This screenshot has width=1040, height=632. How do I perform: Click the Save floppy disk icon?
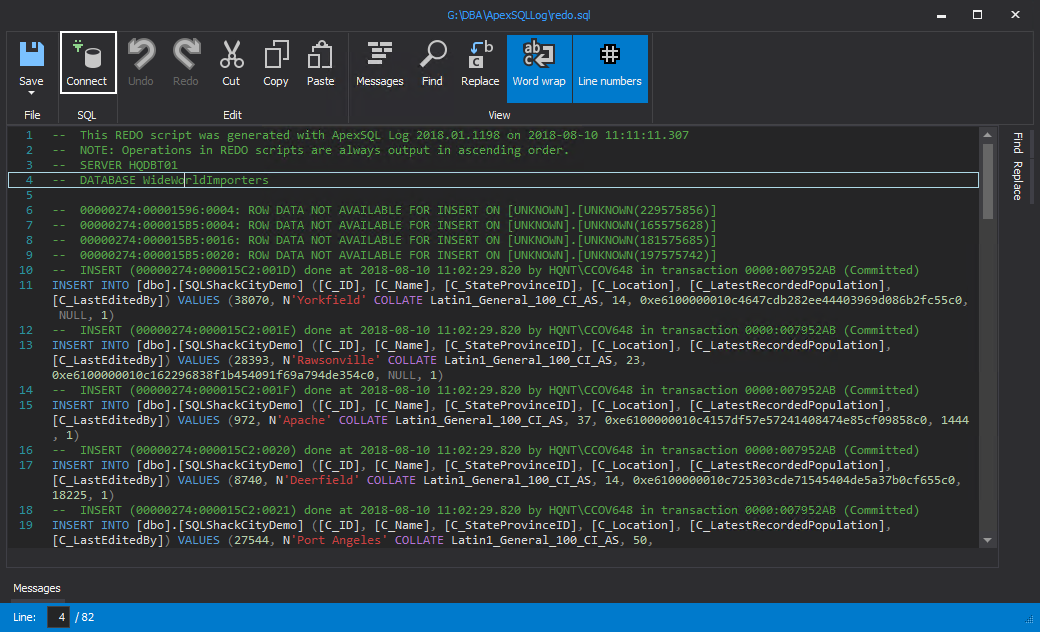click(x=32, y=54)
